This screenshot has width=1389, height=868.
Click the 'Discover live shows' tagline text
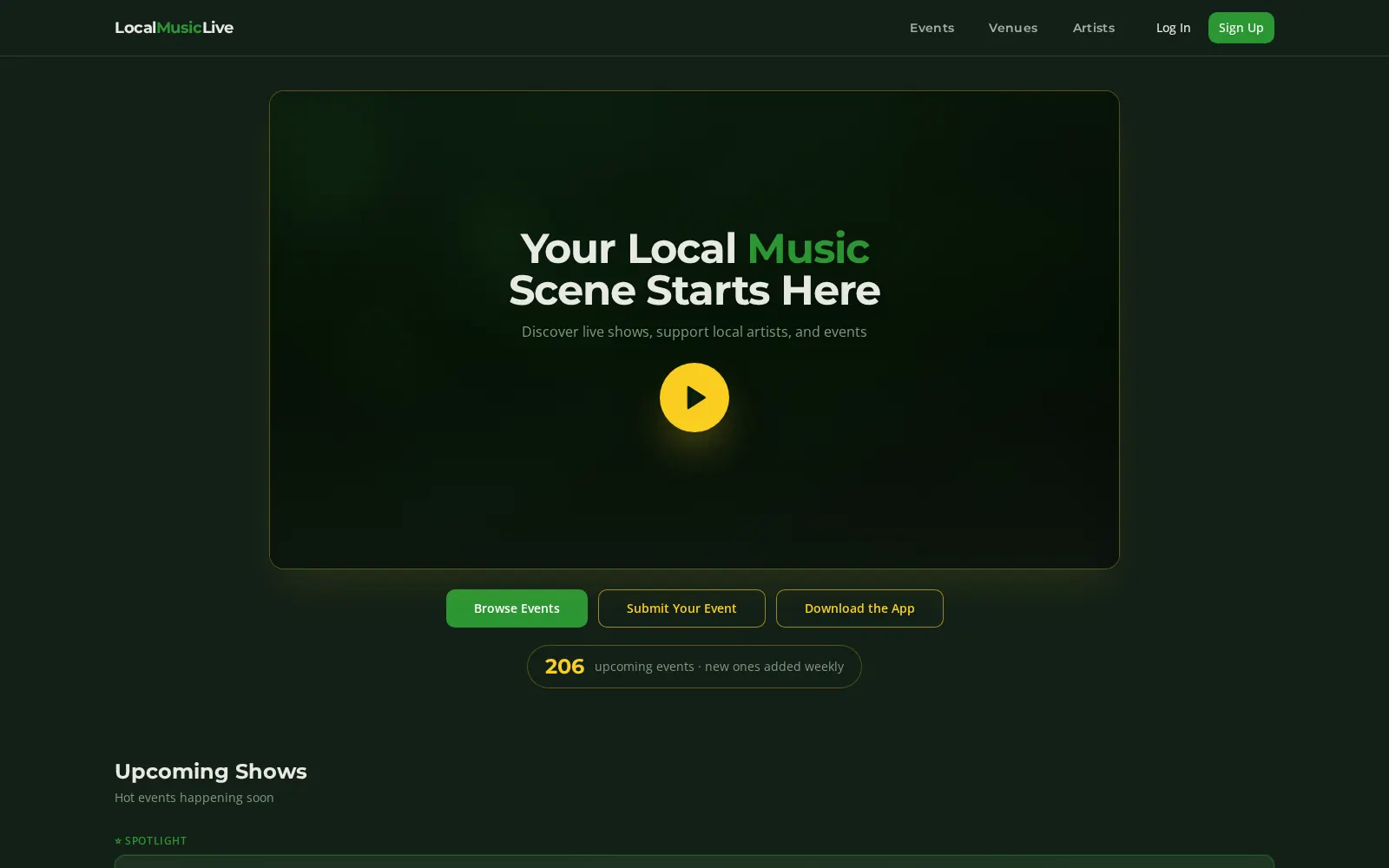694,332
